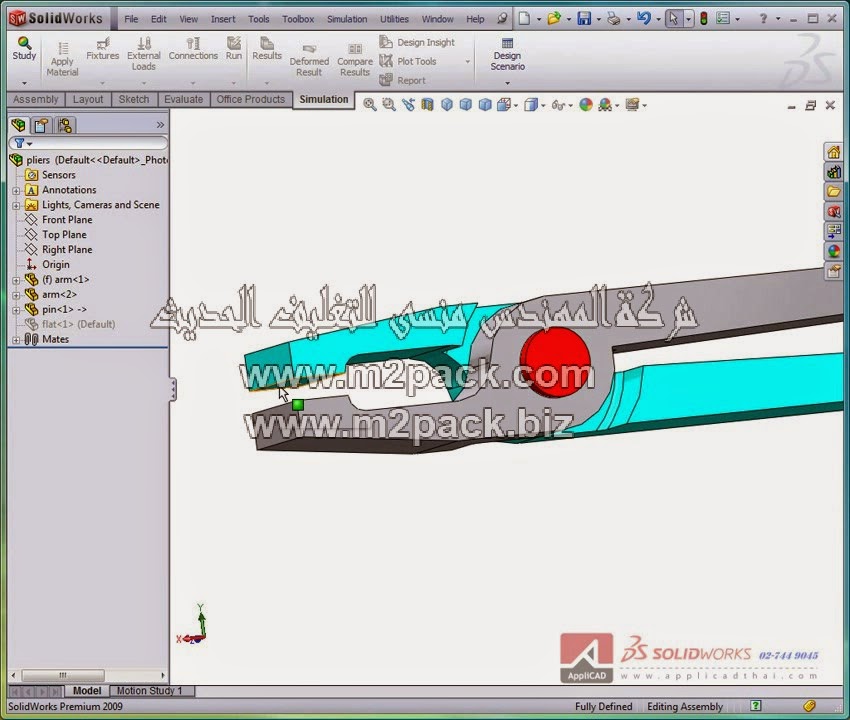The width and height of the screenshot is (850, 720).
Task: Open the Insert menu
Action: click(x=223, y=19)
